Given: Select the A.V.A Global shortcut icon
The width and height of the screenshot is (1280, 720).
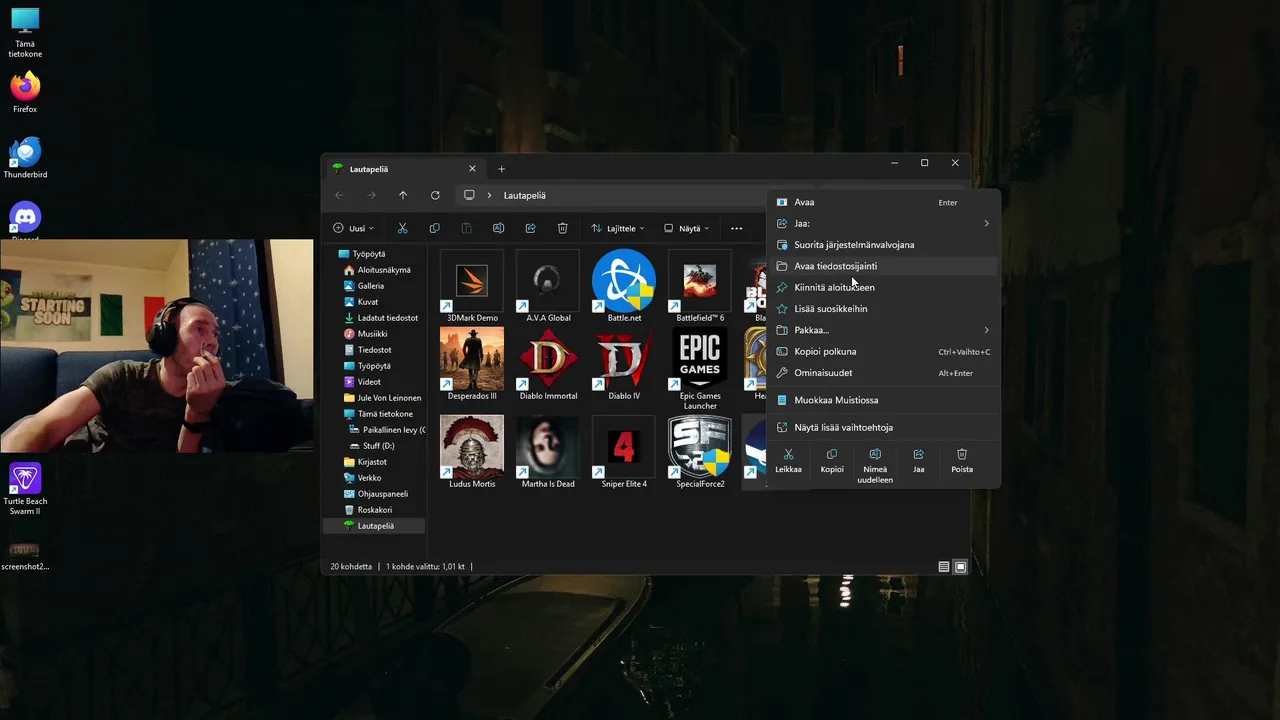Looking at the screenshot, I should (x=548, y=281).
